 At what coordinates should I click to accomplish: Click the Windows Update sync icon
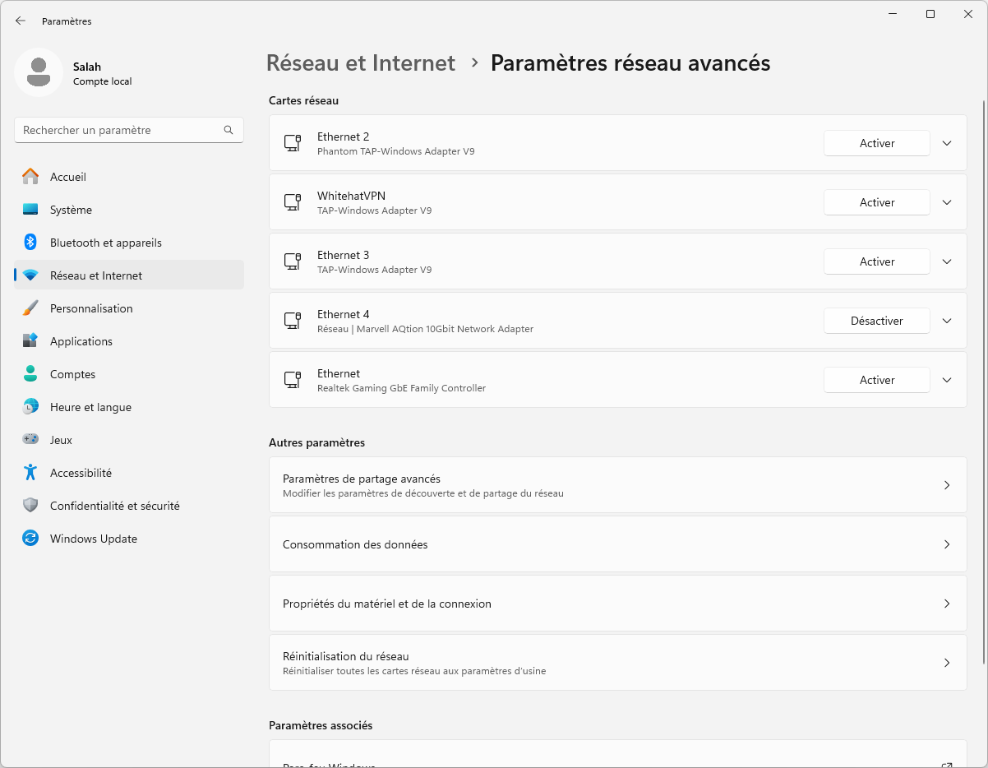[30, 538]
